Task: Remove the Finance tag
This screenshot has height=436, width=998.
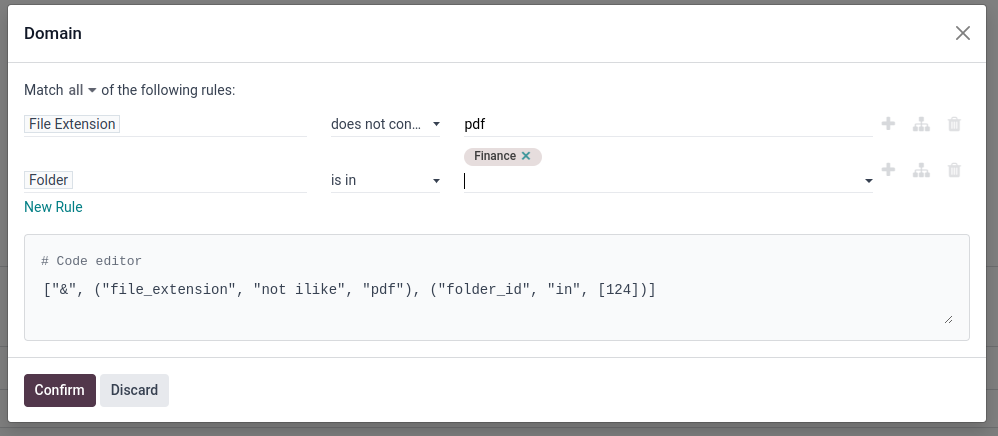Action: tap(526, 156)
